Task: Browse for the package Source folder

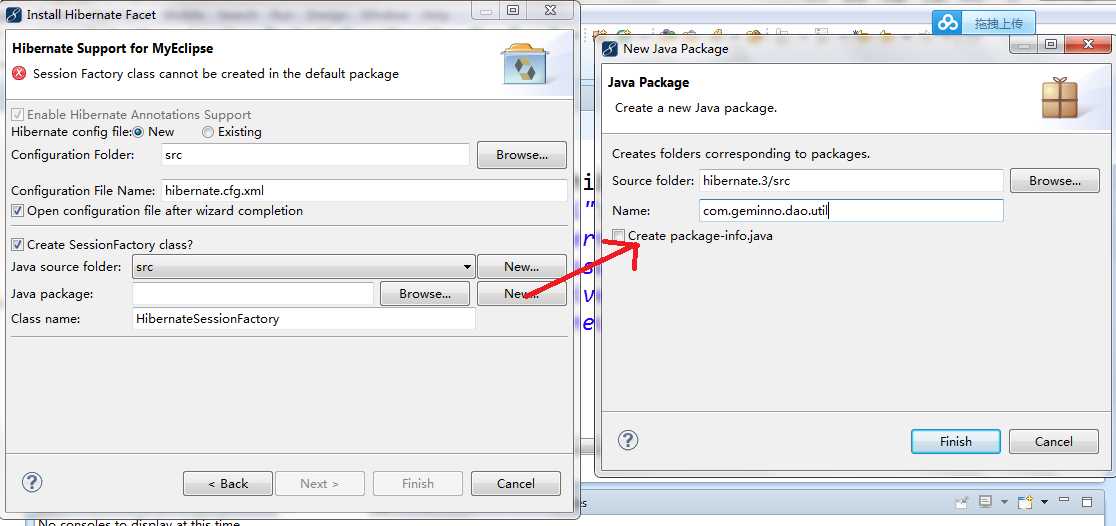Action: 1055,181
